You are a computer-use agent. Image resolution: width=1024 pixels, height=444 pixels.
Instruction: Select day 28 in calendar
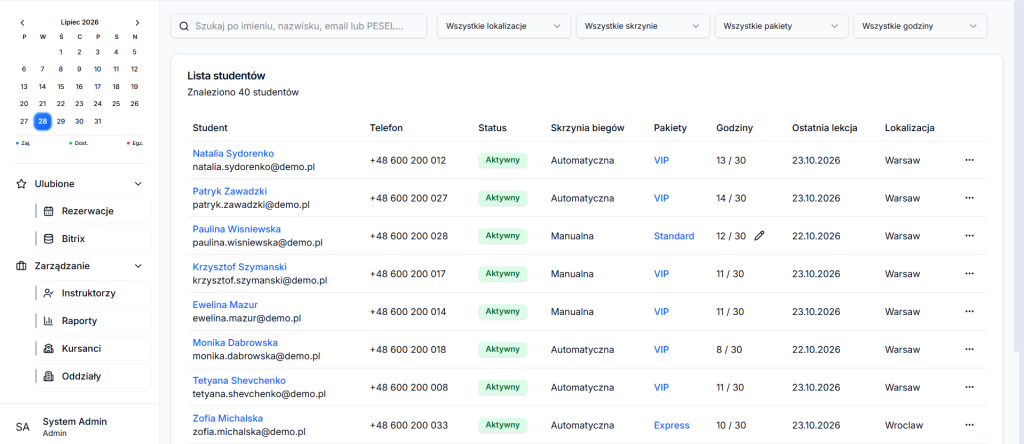tap(42, 121)
